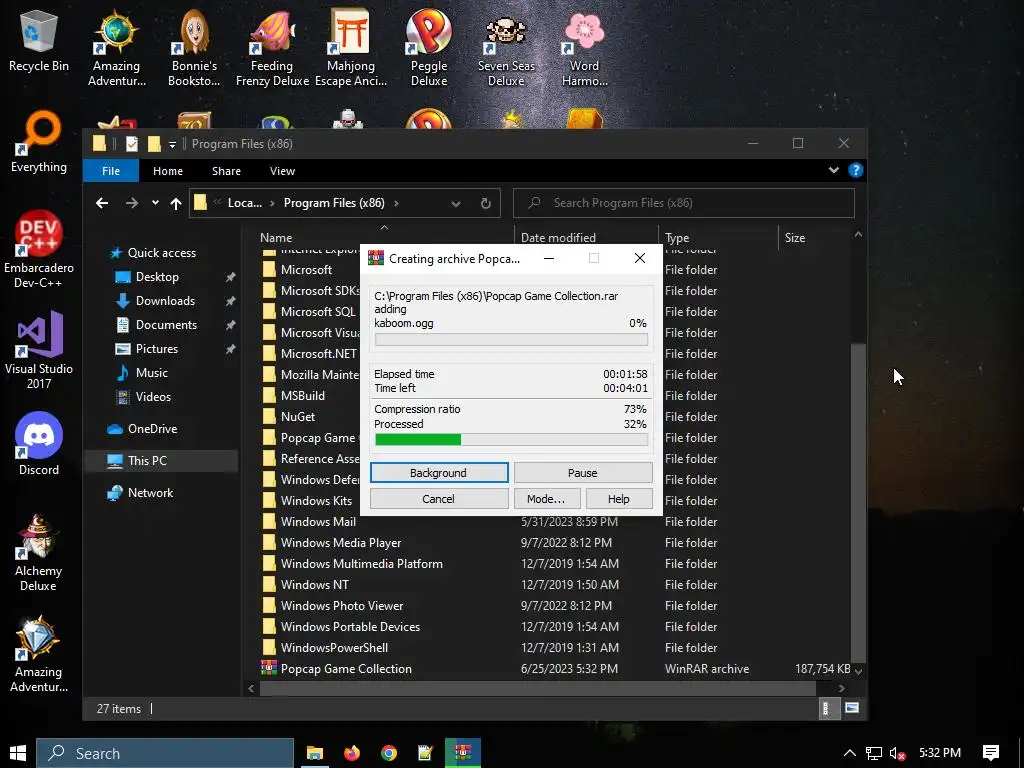Open the quick access toolbar customize dropdown
Screen dimensions: 1024x768
(172, 144)
